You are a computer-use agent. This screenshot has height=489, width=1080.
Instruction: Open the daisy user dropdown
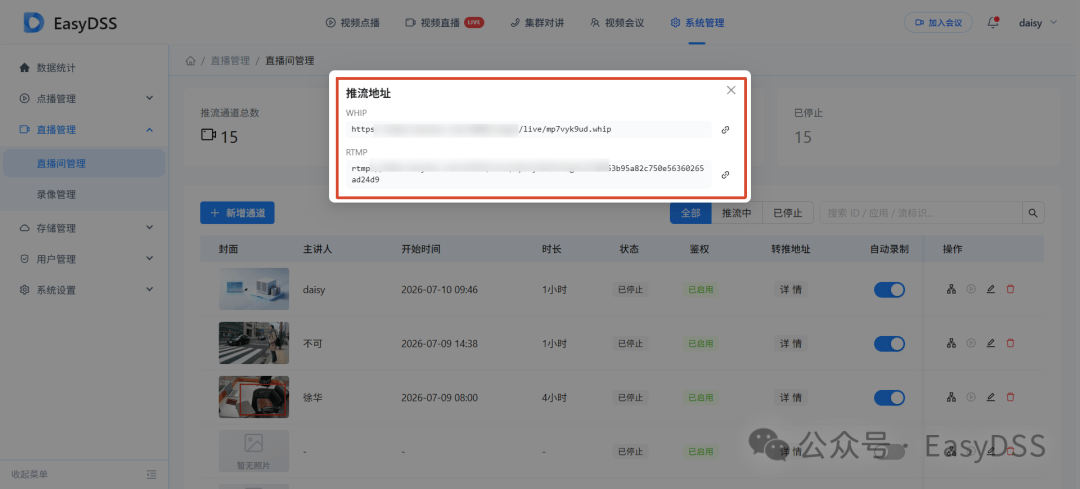click(x=1038, y=23)
